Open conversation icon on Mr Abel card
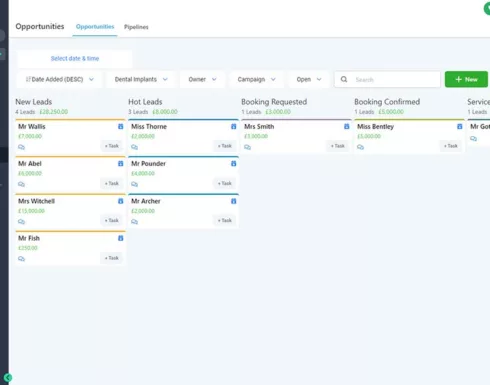The image size is (490, 385). (21, 184)
